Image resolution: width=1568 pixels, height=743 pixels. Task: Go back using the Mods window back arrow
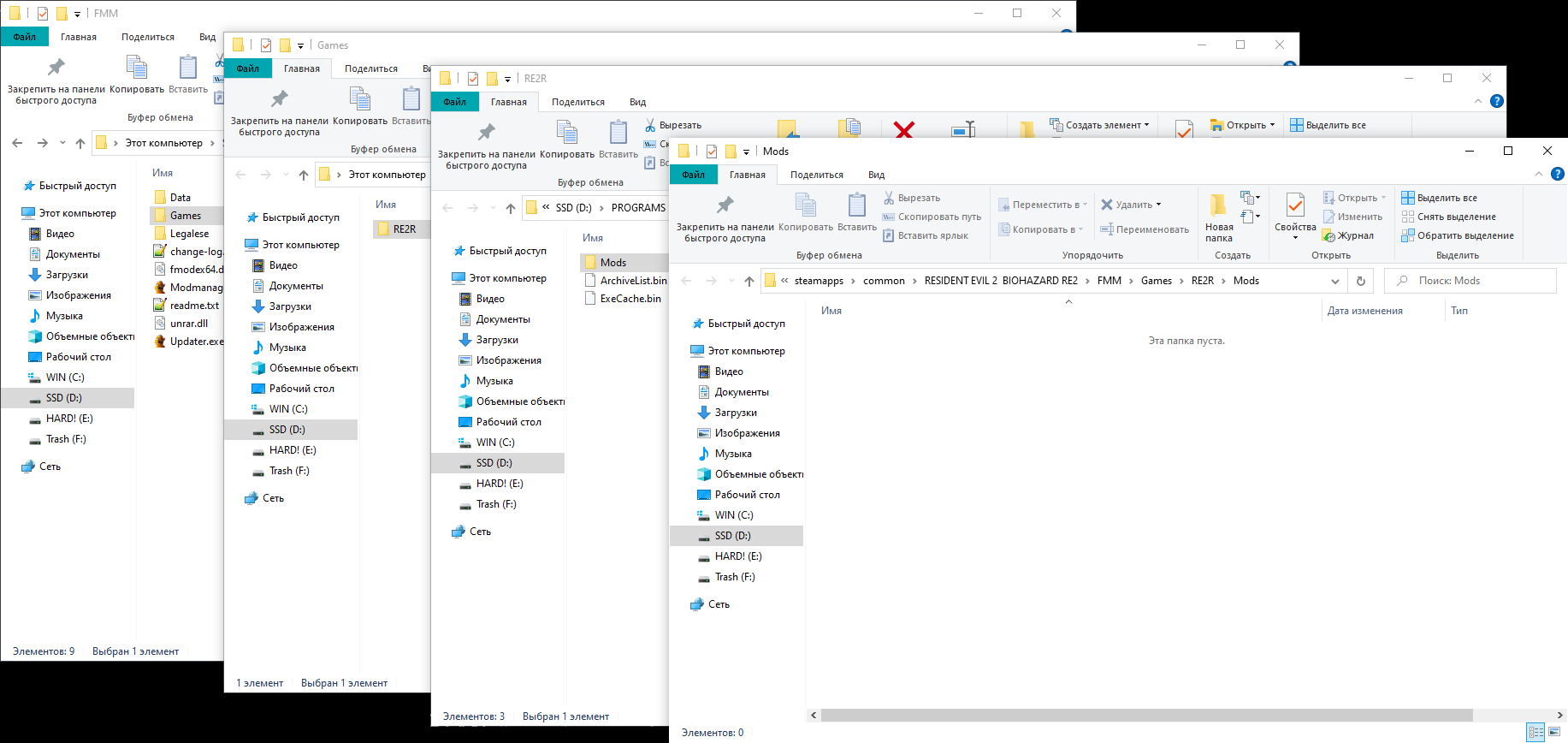point(686,281)
